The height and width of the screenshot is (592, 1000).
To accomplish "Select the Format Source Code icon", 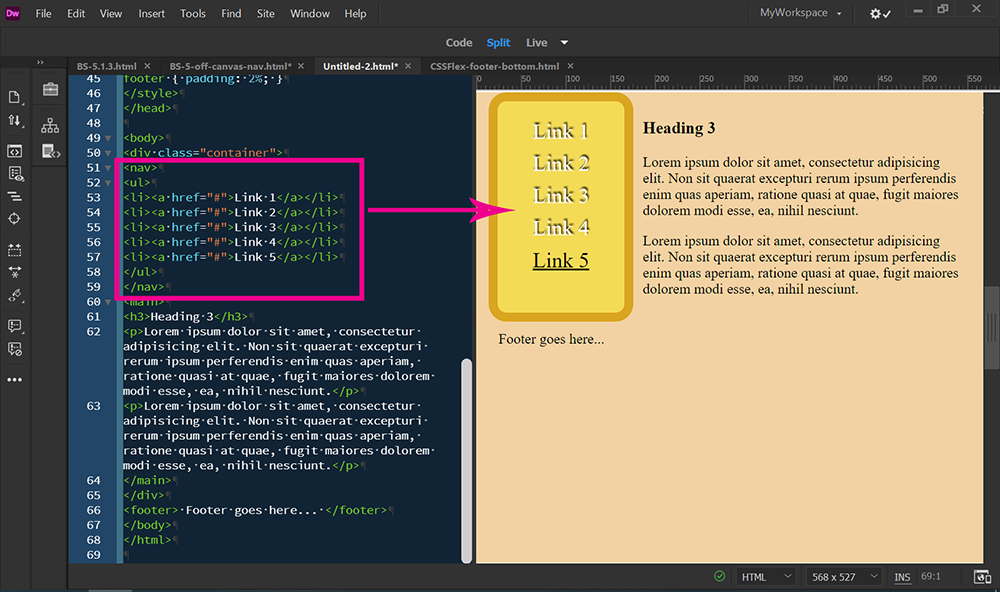I will pos(13,197).
